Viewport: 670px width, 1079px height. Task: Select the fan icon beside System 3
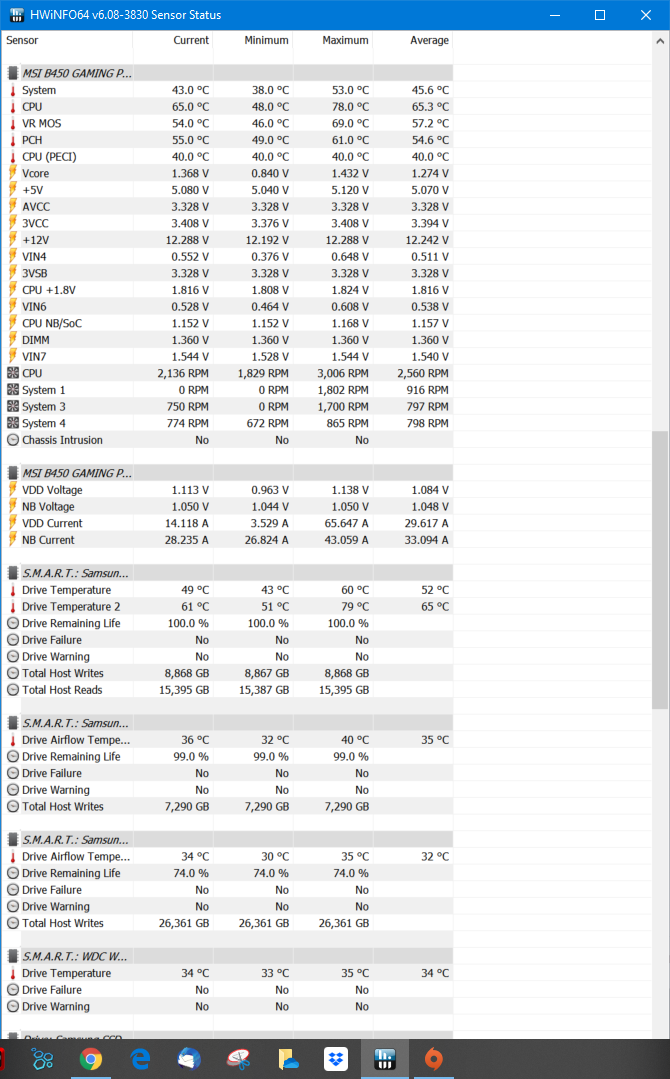pos(12,406)
